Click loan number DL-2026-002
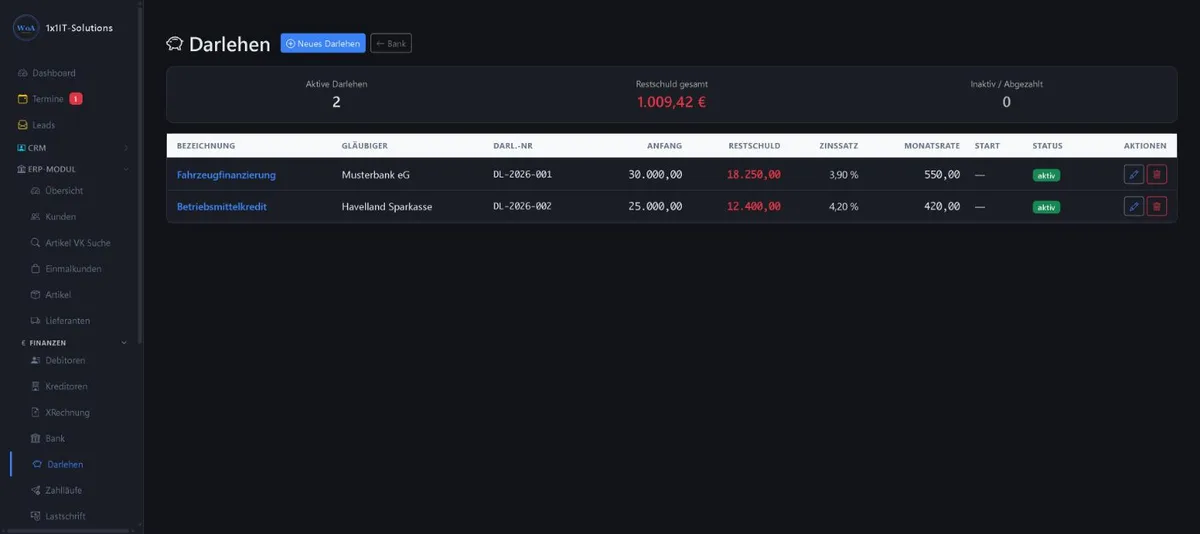This screenshot has width=1200, height=534. [523, 207]
